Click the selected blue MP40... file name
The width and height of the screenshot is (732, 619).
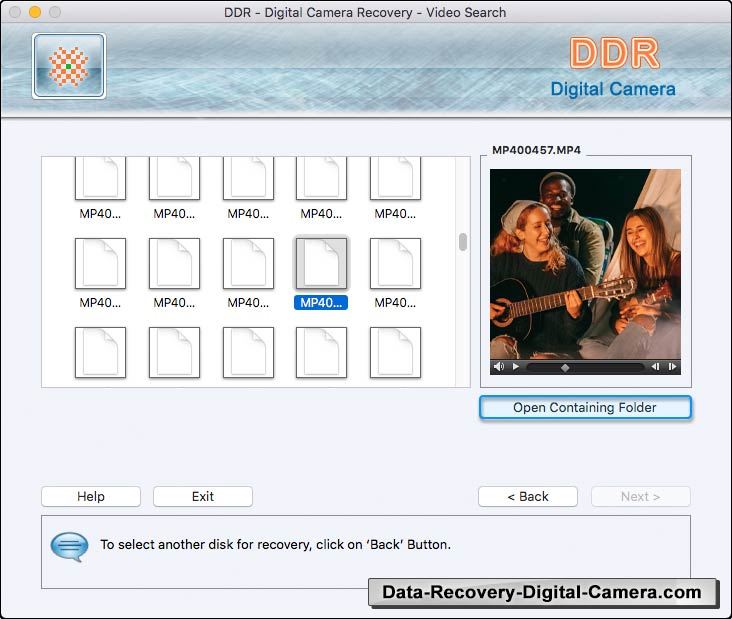(321, 302)
